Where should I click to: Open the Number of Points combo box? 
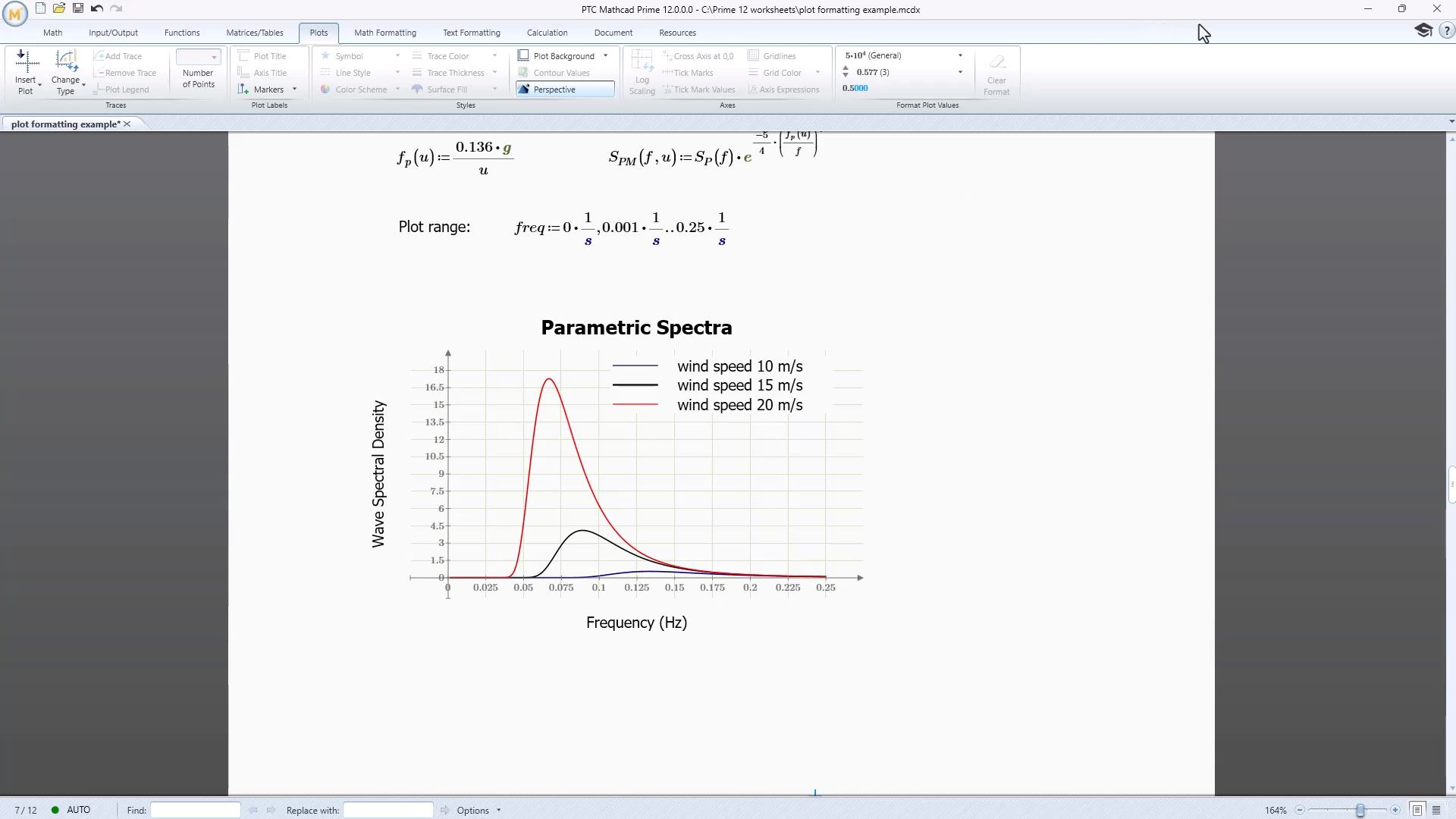click(x=198, y=57)
